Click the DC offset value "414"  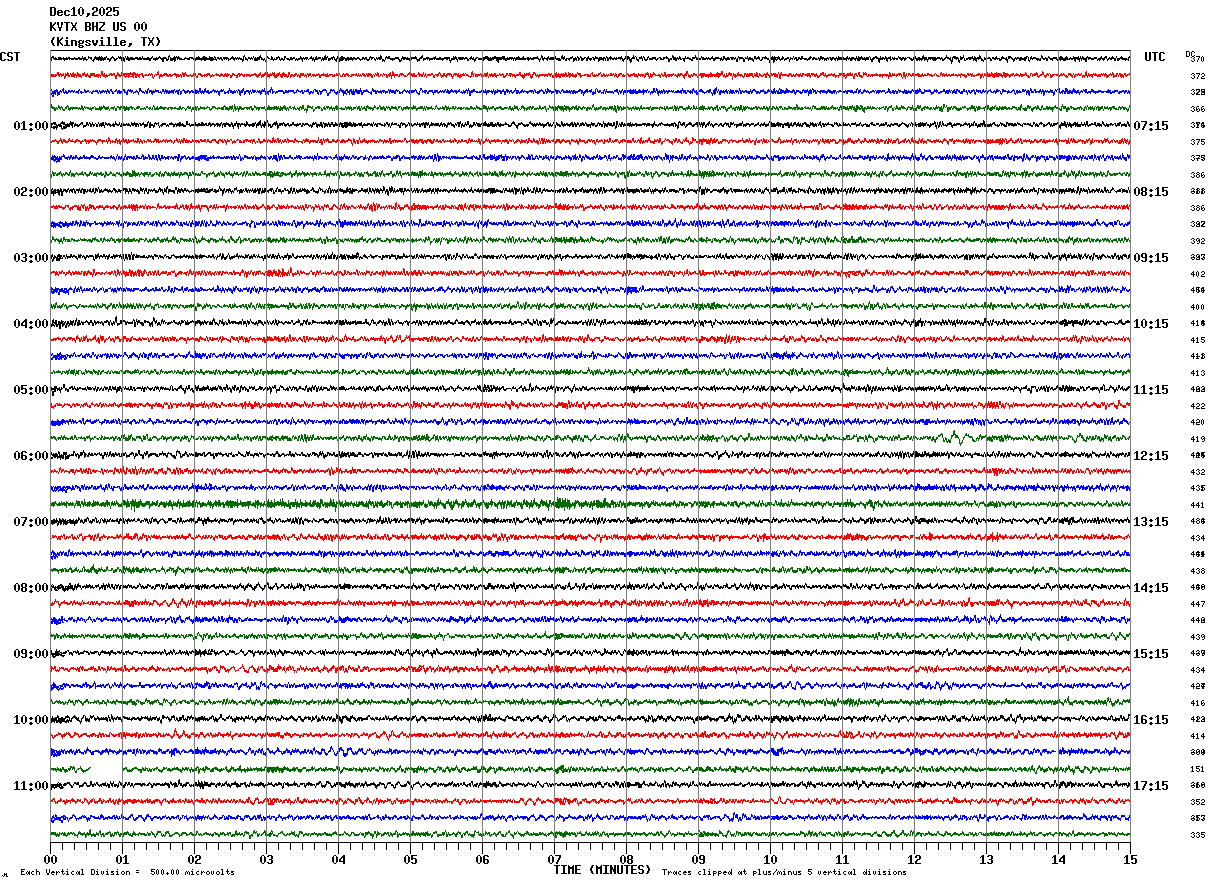1197,736
